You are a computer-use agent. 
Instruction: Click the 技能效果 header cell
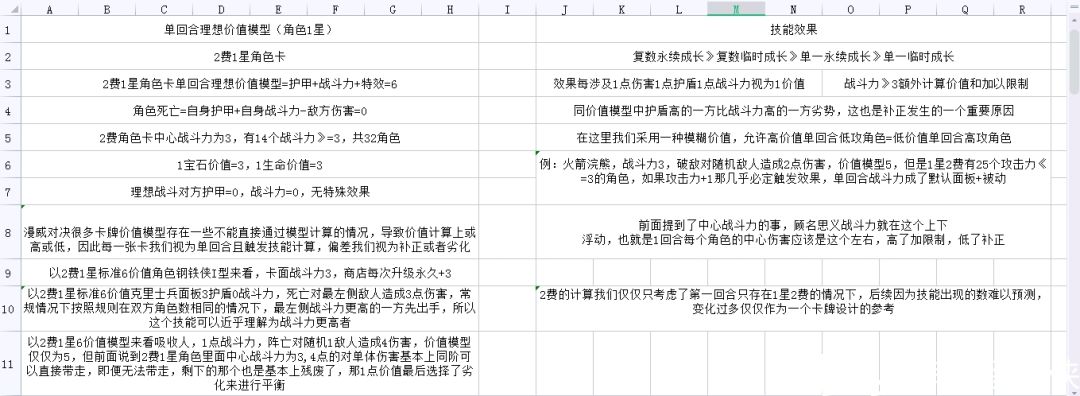click(793, 30)
